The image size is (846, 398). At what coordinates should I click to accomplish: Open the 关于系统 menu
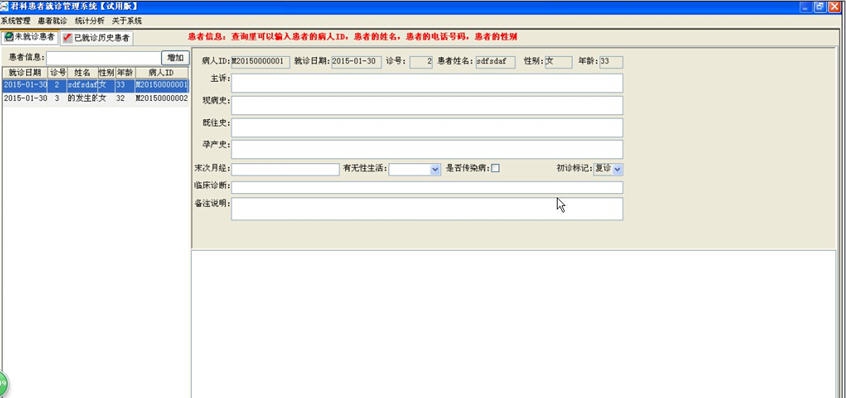coord(127,21)
